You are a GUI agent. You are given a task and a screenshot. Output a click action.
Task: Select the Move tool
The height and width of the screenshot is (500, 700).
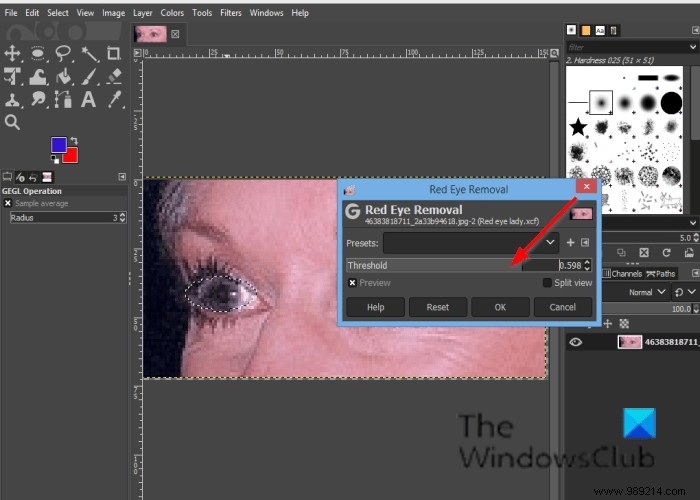tap(12, 54)
